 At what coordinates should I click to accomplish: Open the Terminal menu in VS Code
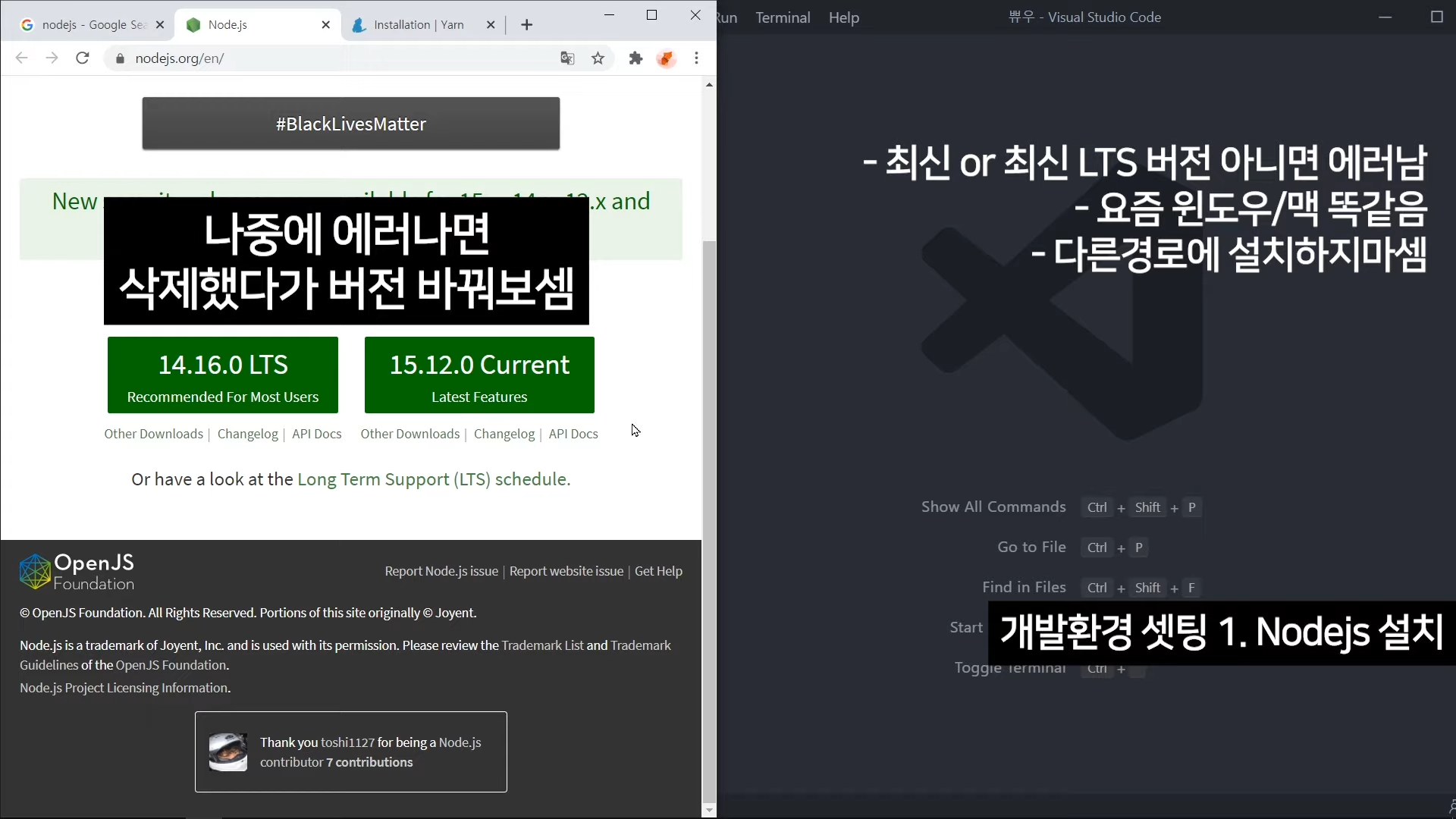[783, 17]
